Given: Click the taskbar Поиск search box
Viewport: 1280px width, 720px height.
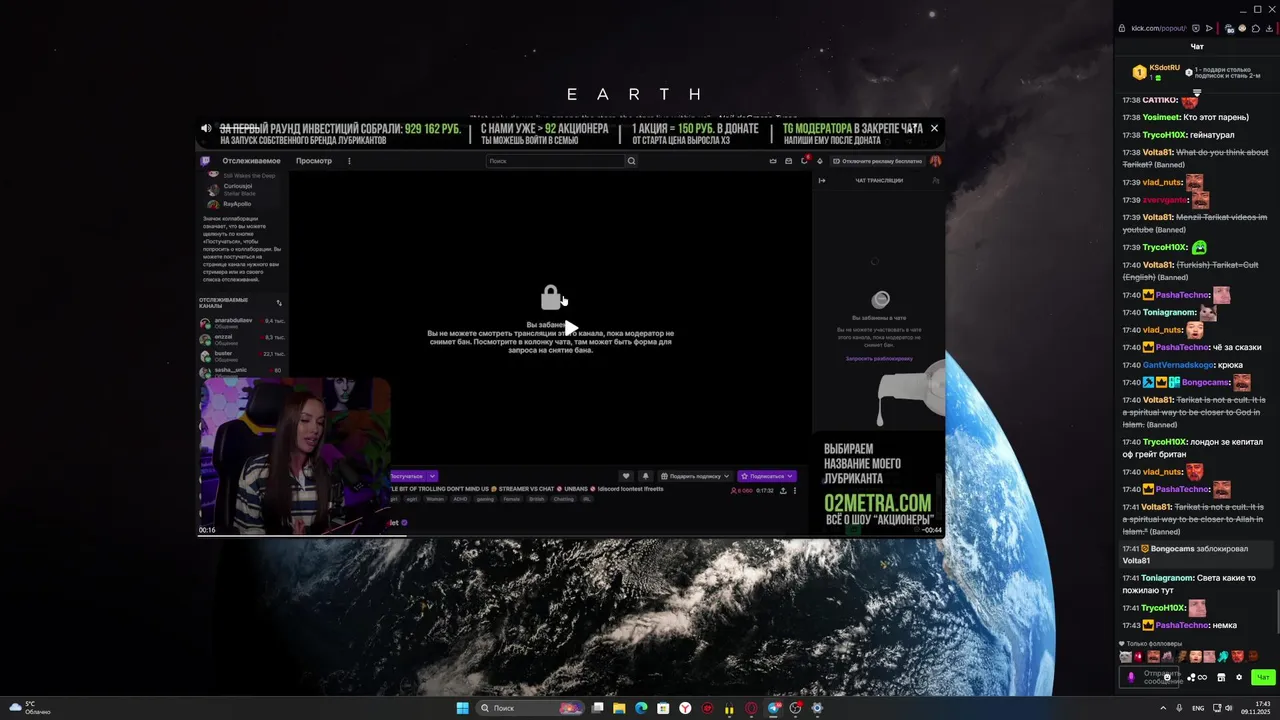Looking at the screenshot, I should coord(530,708).
